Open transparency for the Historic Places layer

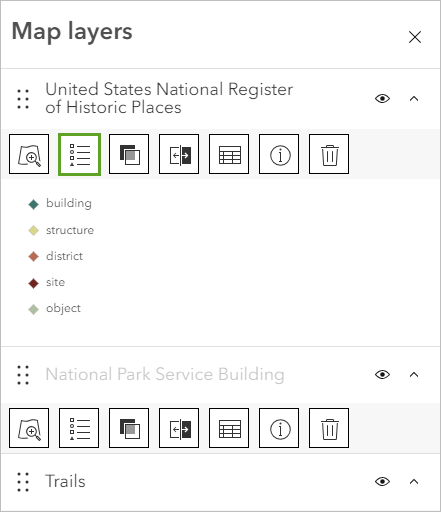(x=129, y=154)
